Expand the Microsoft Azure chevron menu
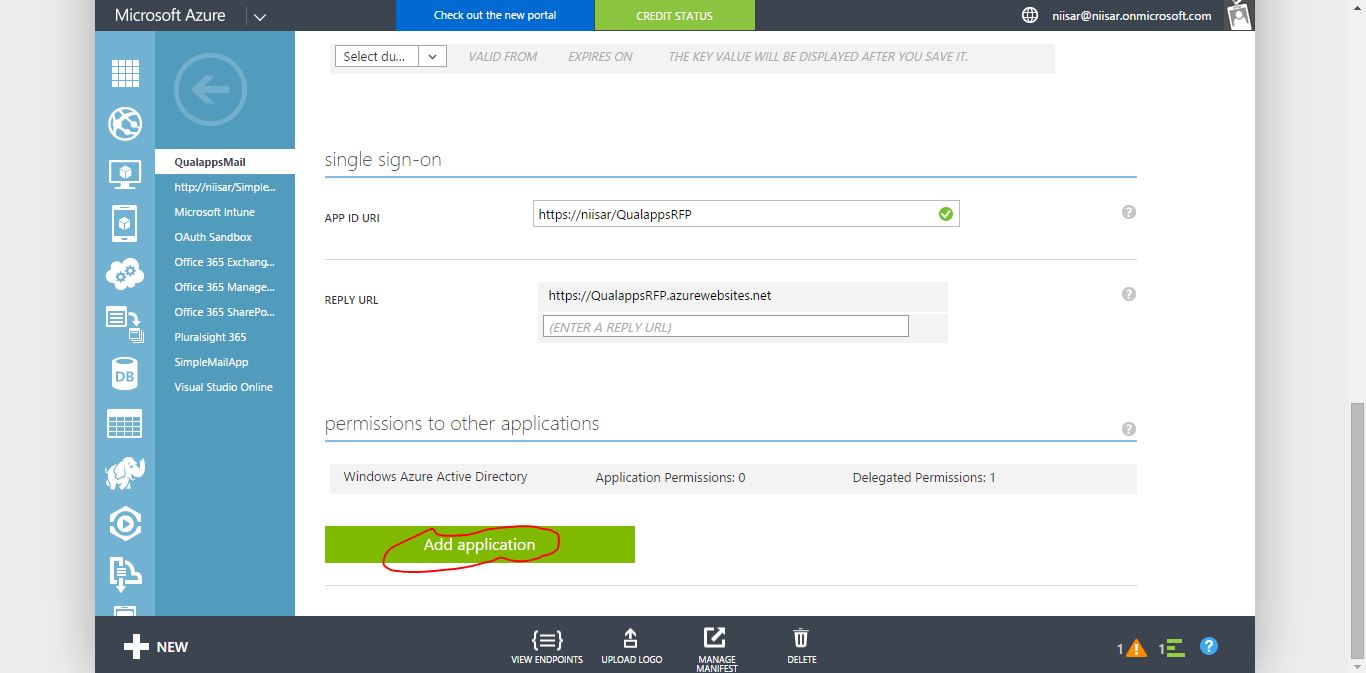The height and width of the screenshot is (673, 1366). [259, 17]
